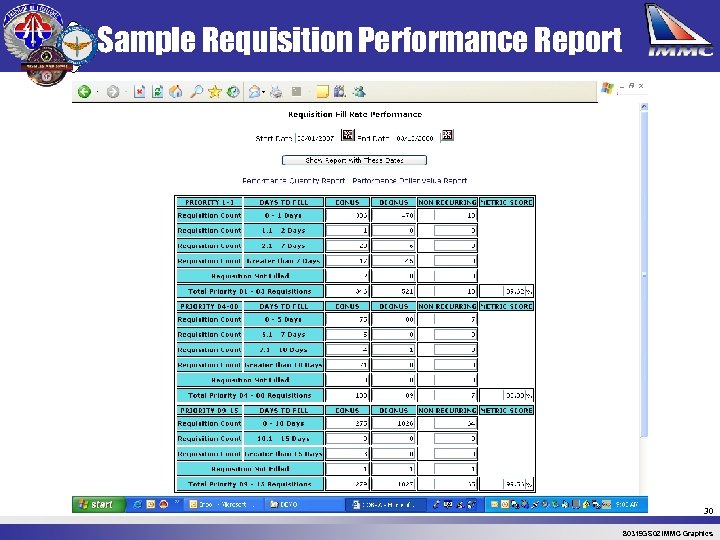
Task: Click Total Priority 09 - 15 Requisitions label
Action: [250, 484]
